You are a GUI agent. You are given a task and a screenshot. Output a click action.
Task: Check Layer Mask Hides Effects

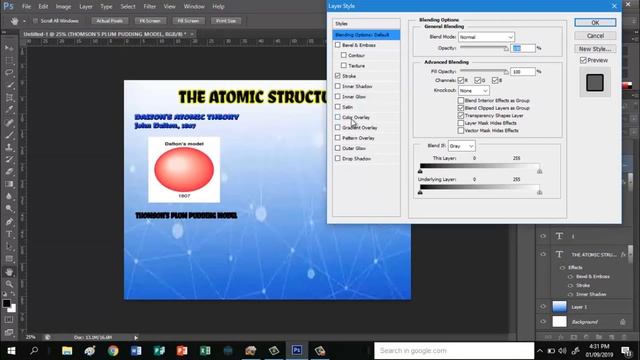[461, 123]
